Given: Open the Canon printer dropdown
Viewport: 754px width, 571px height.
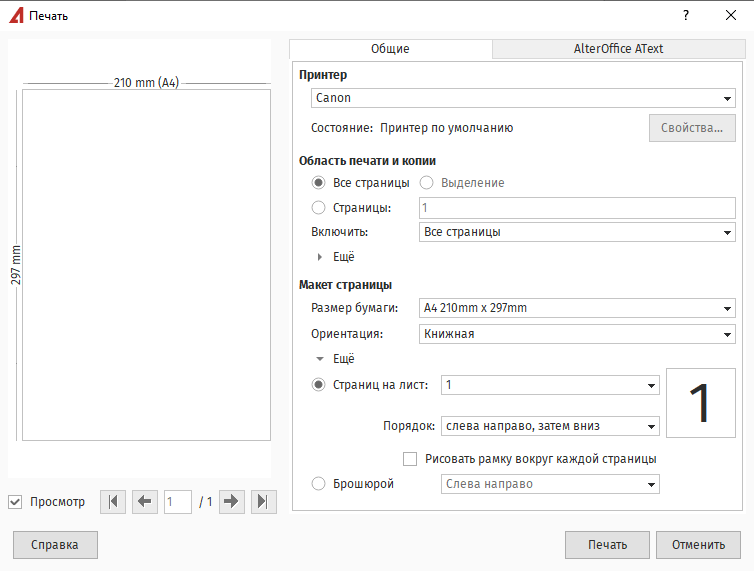Looking at the screenshot, I should click(523, 98).
